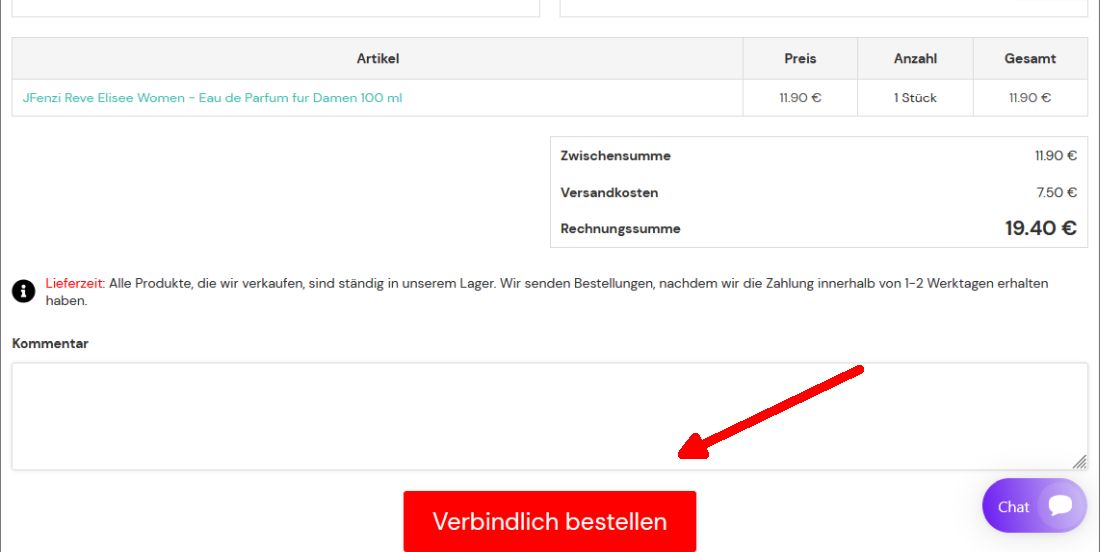This screenshot has height=552, width=1100.
Task: Click the Gesamt column header
Action: pyautogui.click(x=1030, y=58)
